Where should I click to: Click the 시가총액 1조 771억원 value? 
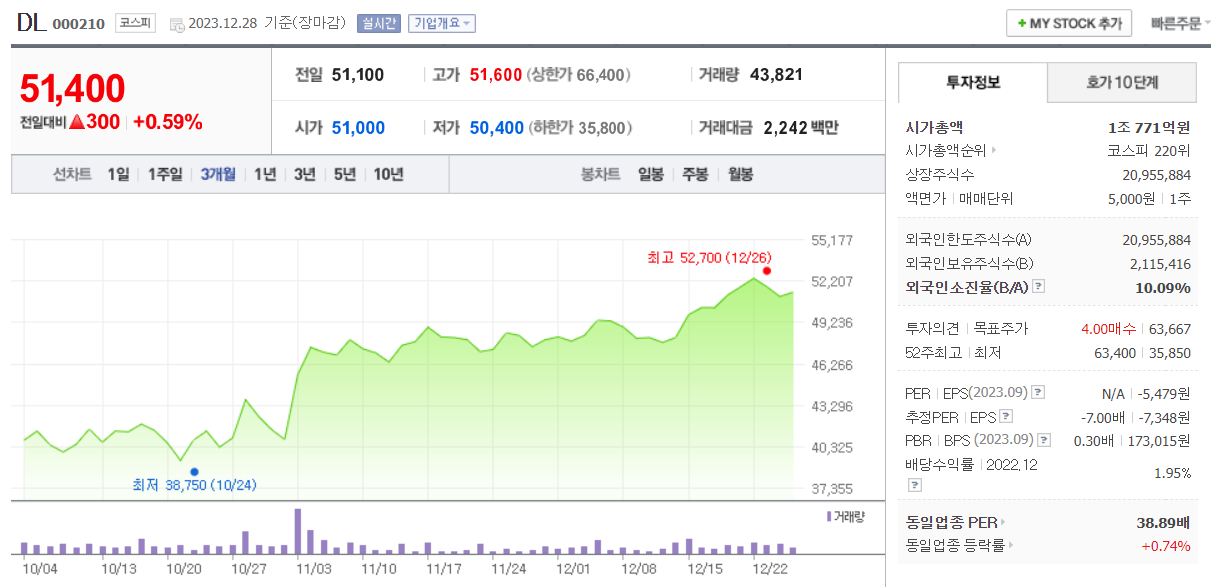pyautogui.click(x=1149, y=127)
